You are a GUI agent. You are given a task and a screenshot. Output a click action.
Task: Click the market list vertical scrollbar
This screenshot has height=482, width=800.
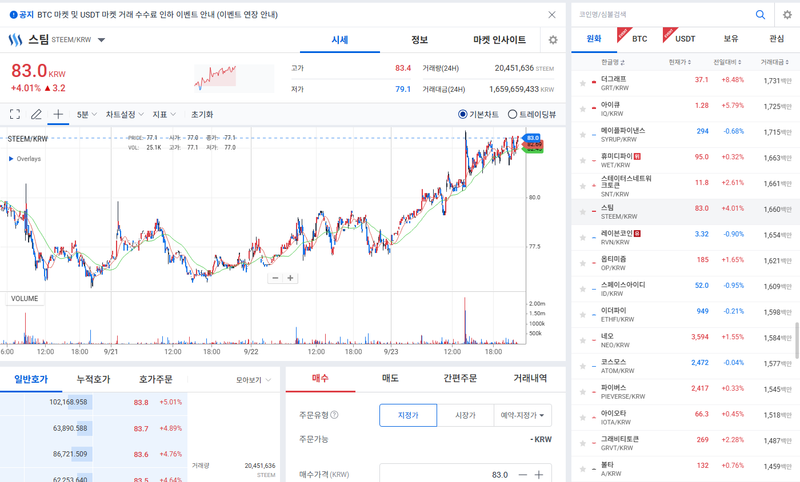pyautogui.click(x=797, y=340)
